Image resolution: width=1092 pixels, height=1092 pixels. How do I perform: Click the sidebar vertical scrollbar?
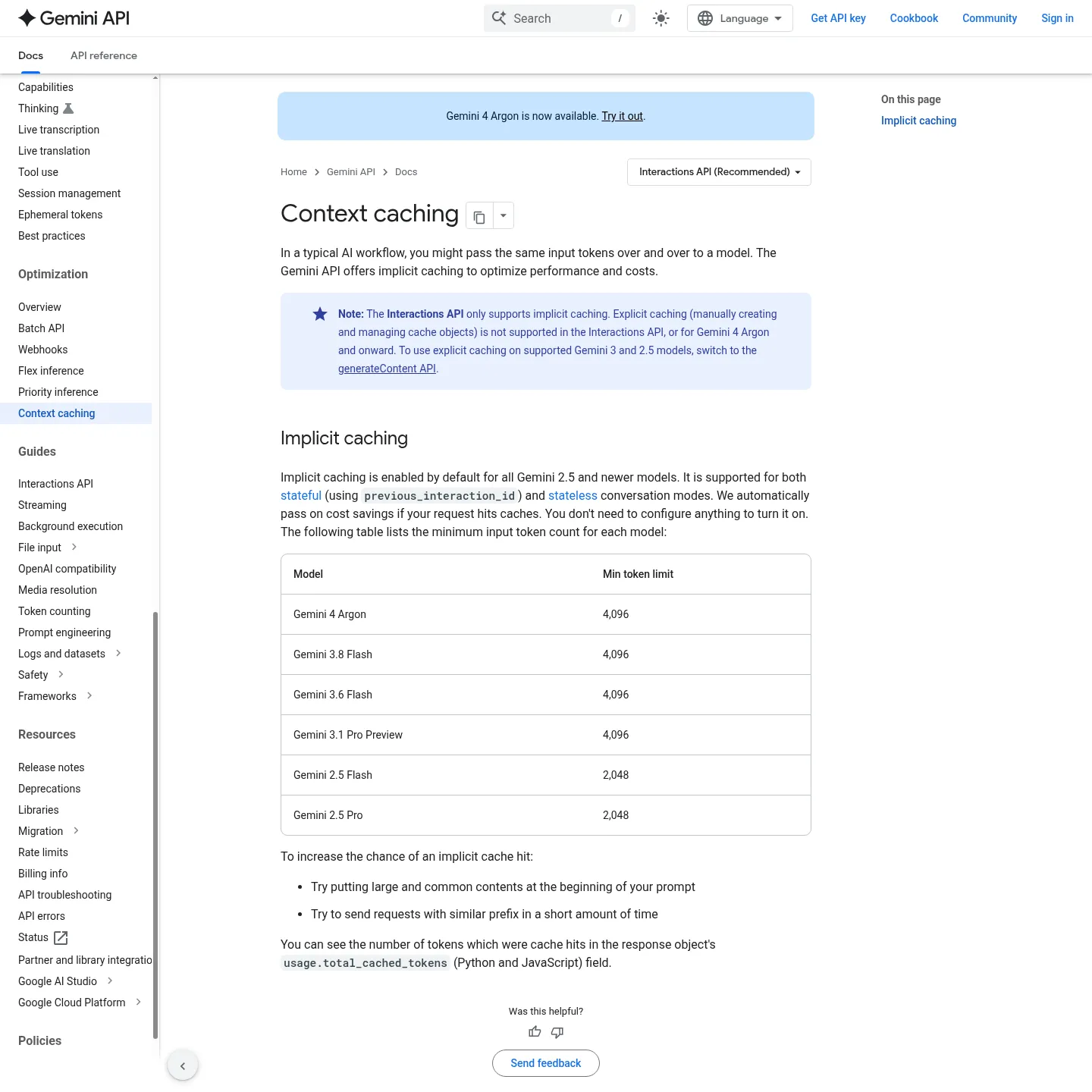coord(155,825)
